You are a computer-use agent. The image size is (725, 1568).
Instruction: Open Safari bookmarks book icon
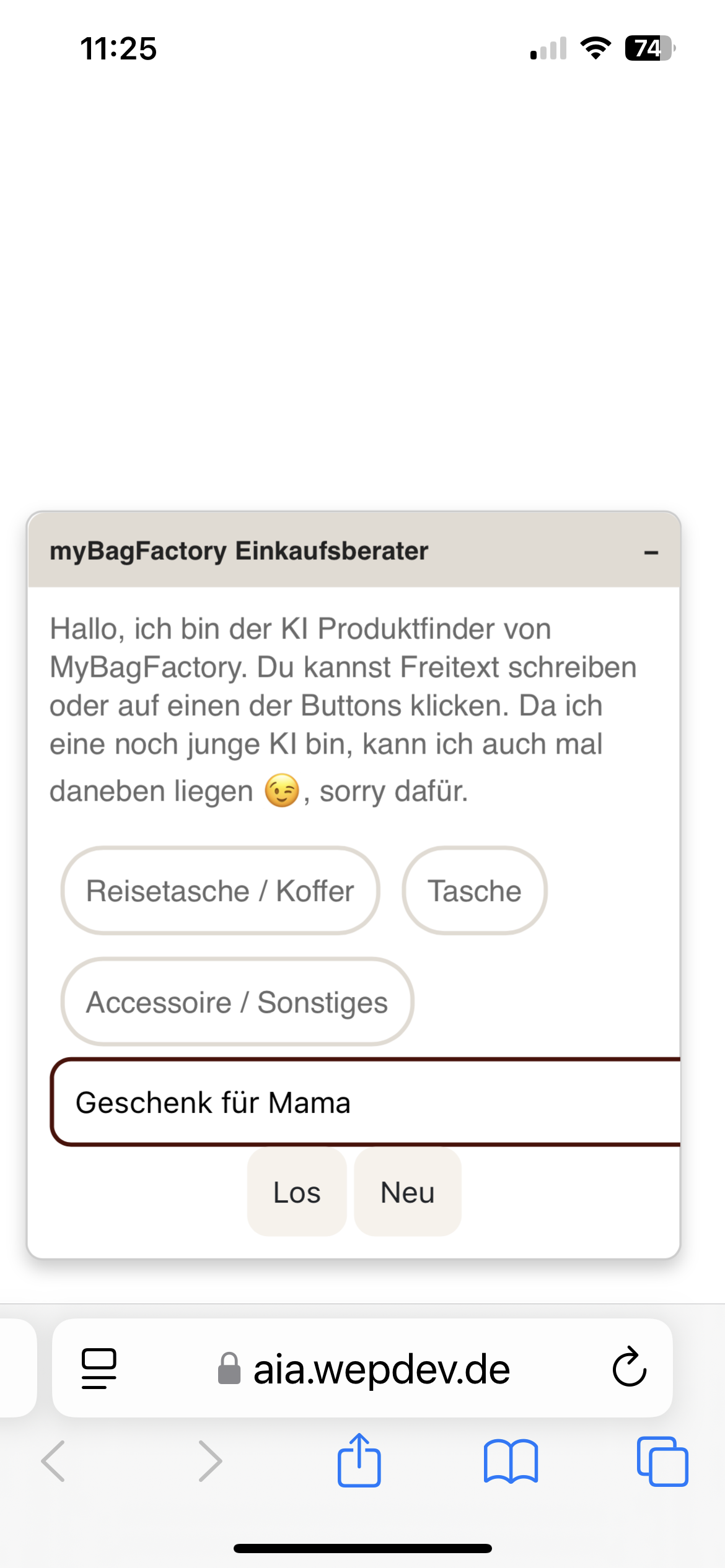pos(511,1461)
